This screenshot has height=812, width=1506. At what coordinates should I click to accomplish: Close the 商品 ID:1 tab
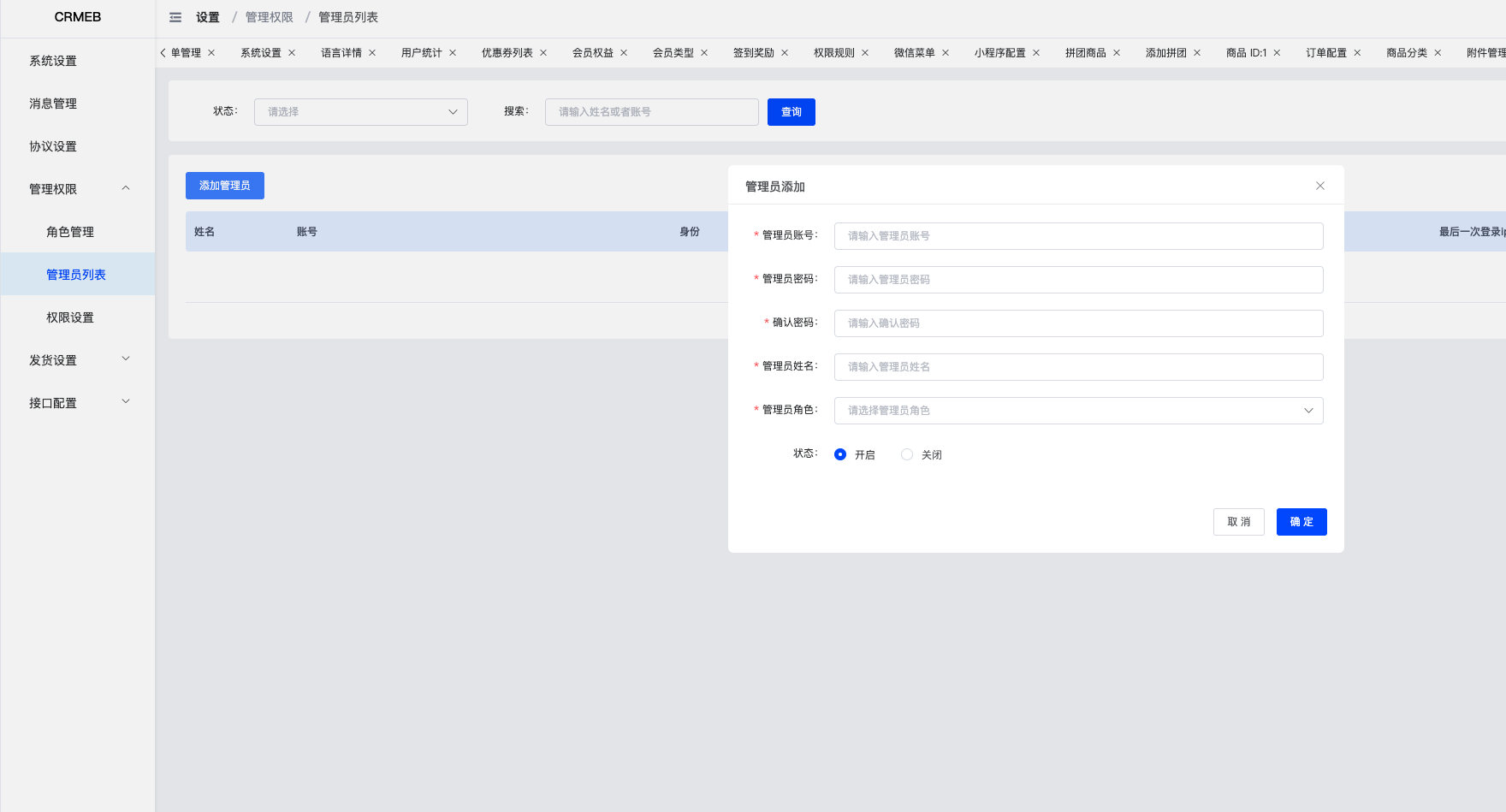point(1277,53)
